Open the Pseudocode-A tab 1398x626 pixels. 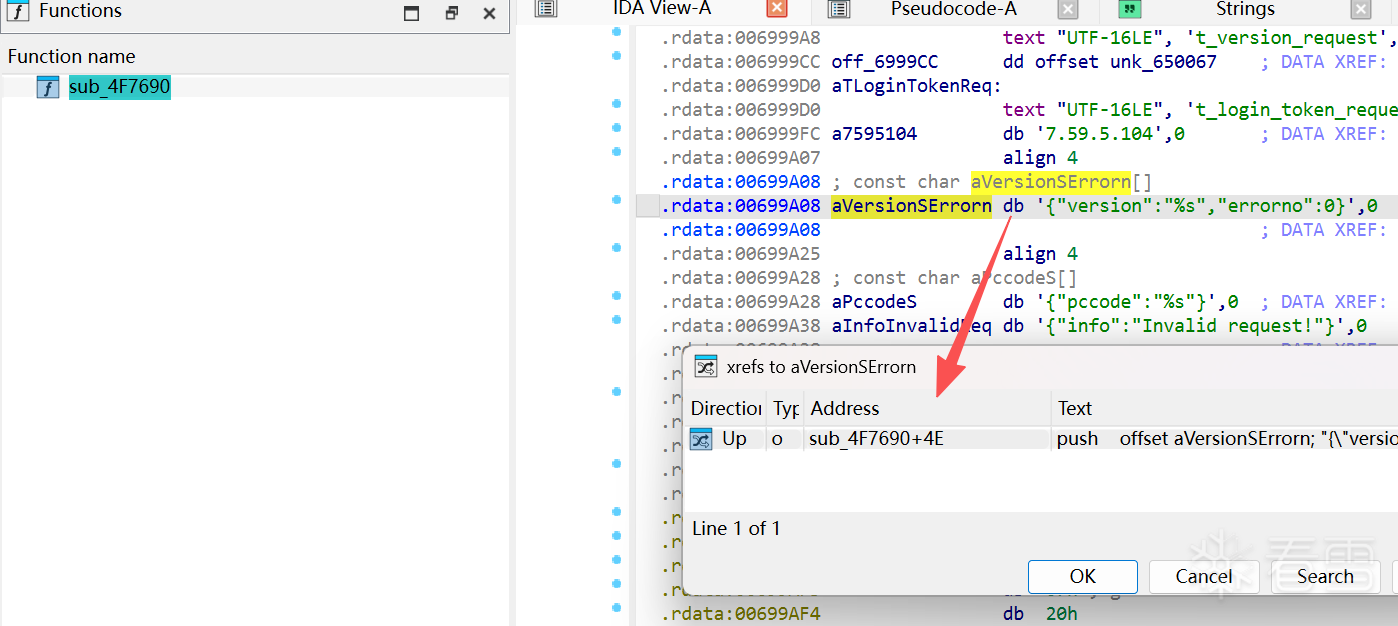pyautogui.click(x=953, y=9)
